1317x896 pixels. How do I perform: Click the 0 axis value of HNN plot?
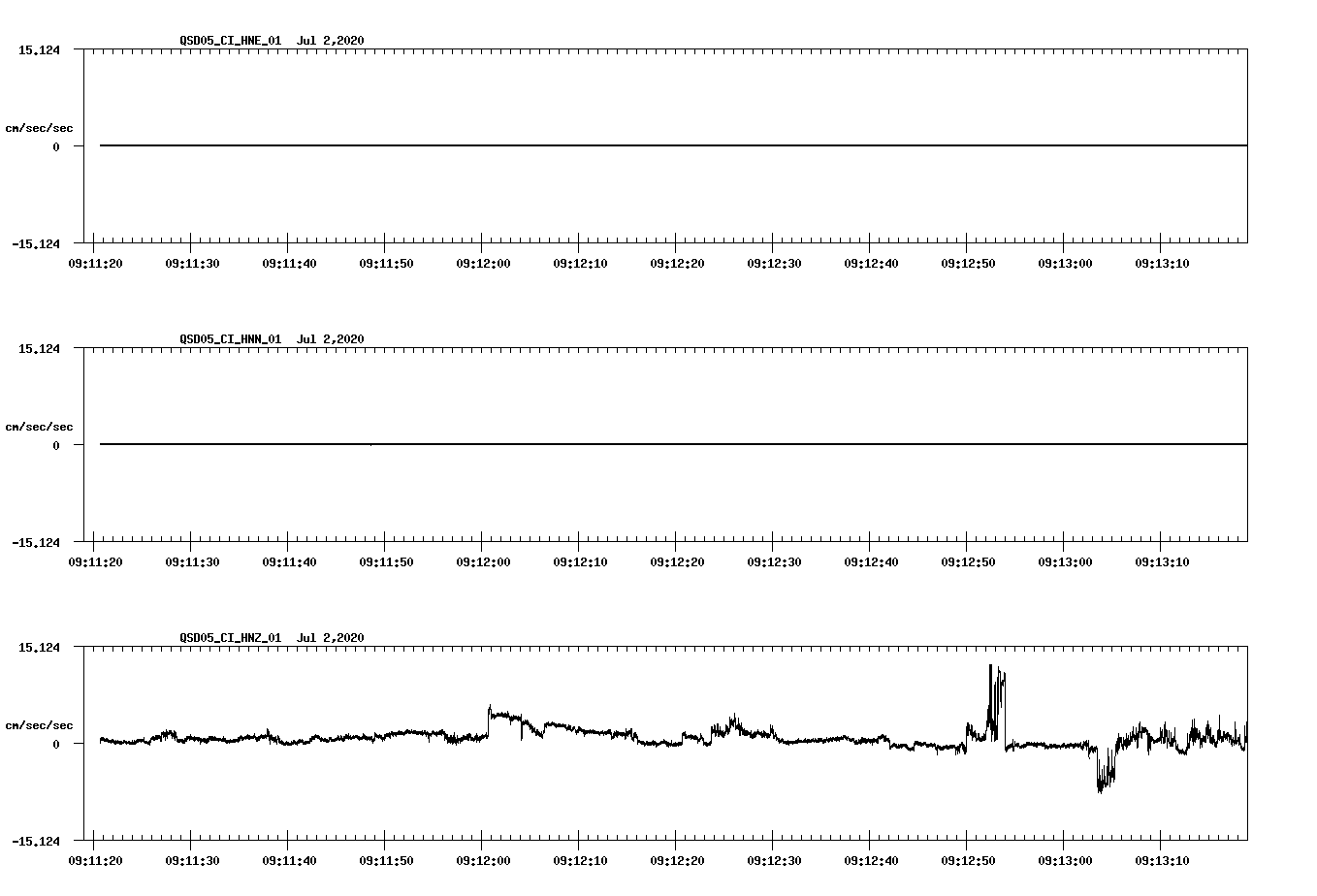[56, 446]
